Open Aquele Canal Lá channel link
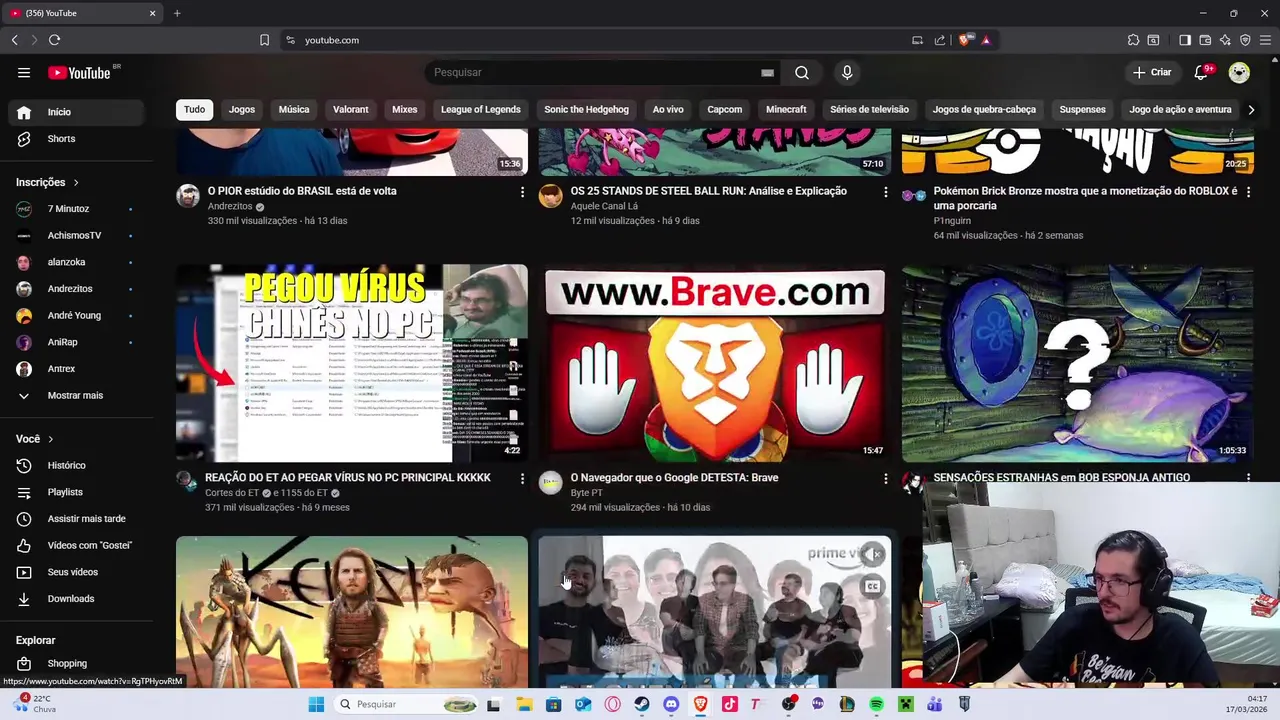1280x720 pixels. click(x=604, y=206)
